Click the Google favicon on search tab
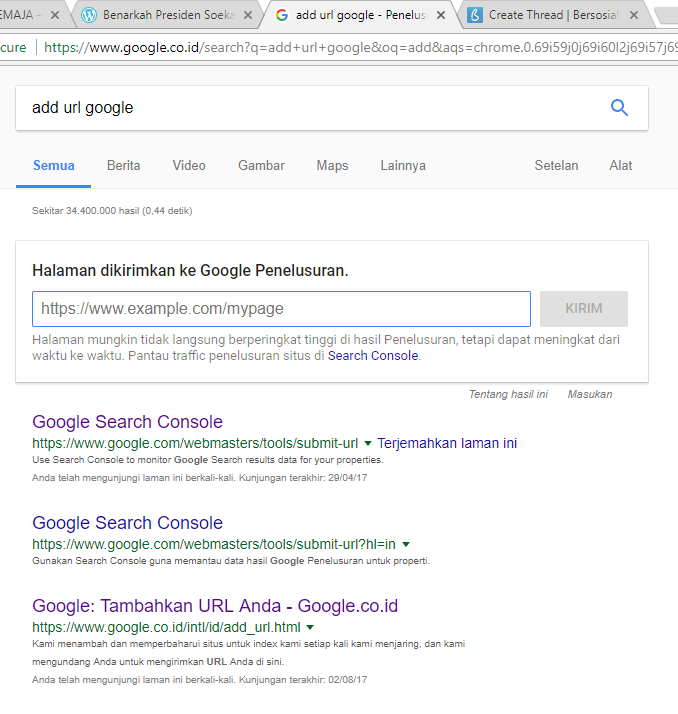Image resolution: width=678 pixels, height=714 pixels. (282, 15)
